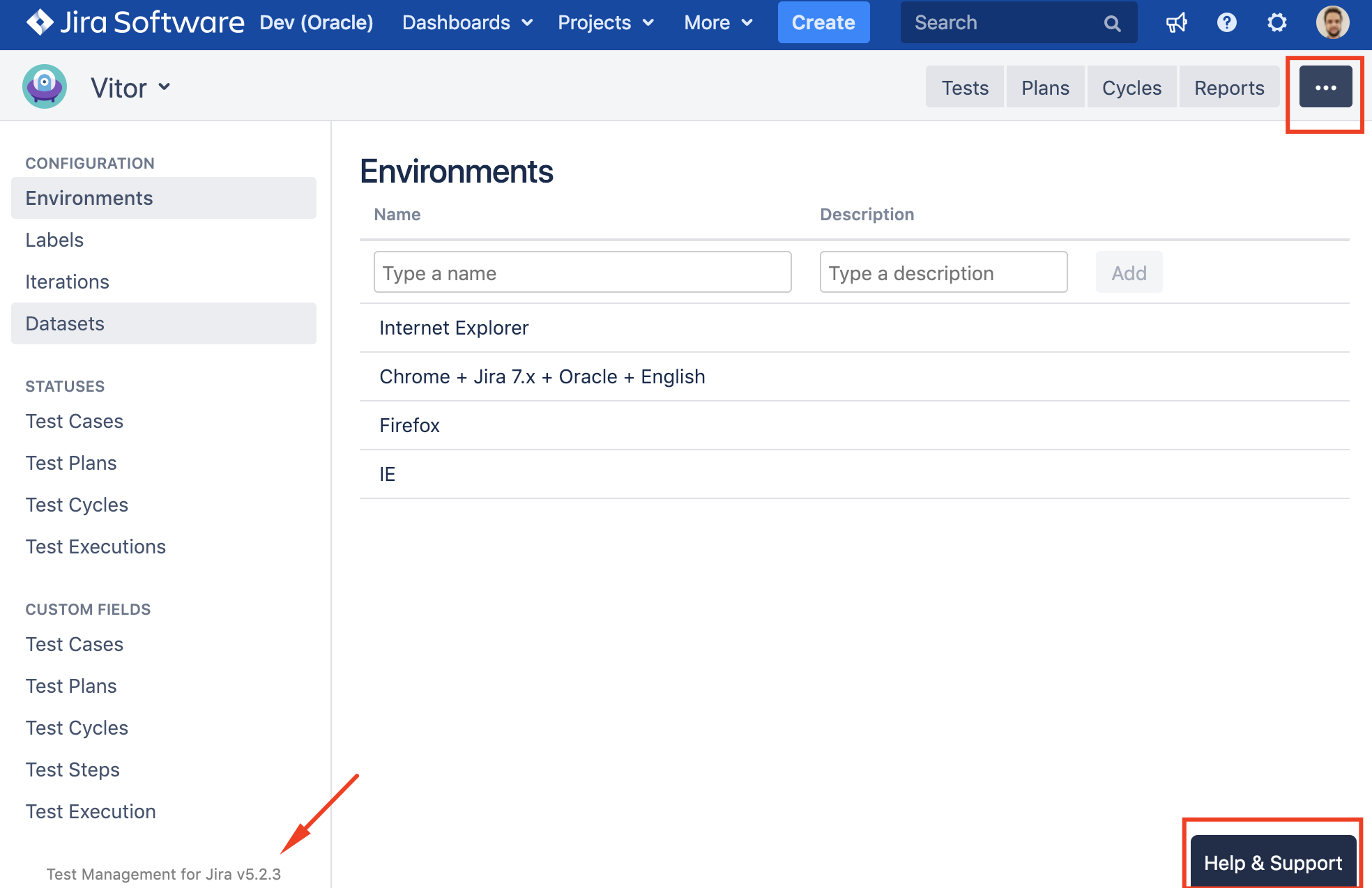Screen dimensions: 1372x888
Task: Open the Reports tab
Action: pyautogui.click(x=1229, y=88)
